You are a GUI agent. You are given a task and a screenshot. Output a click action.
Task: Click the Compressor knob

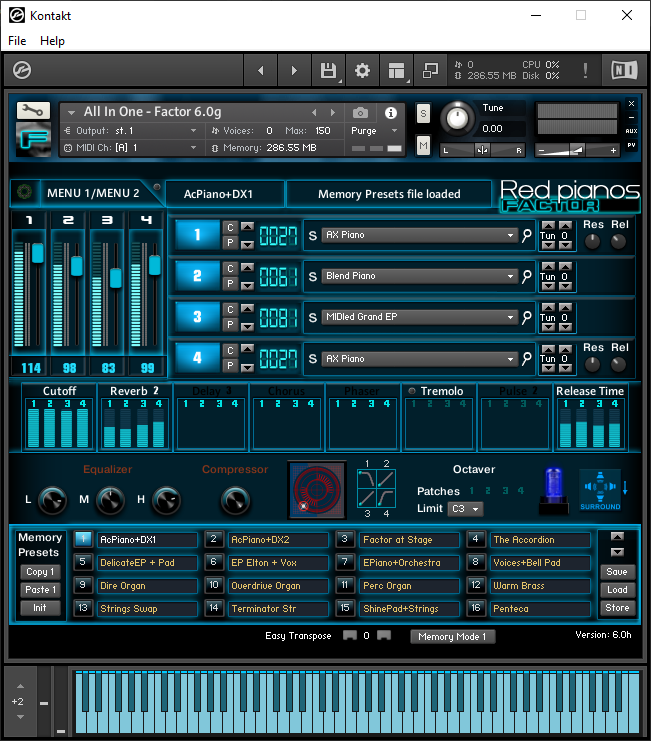(x=235, y=500)
